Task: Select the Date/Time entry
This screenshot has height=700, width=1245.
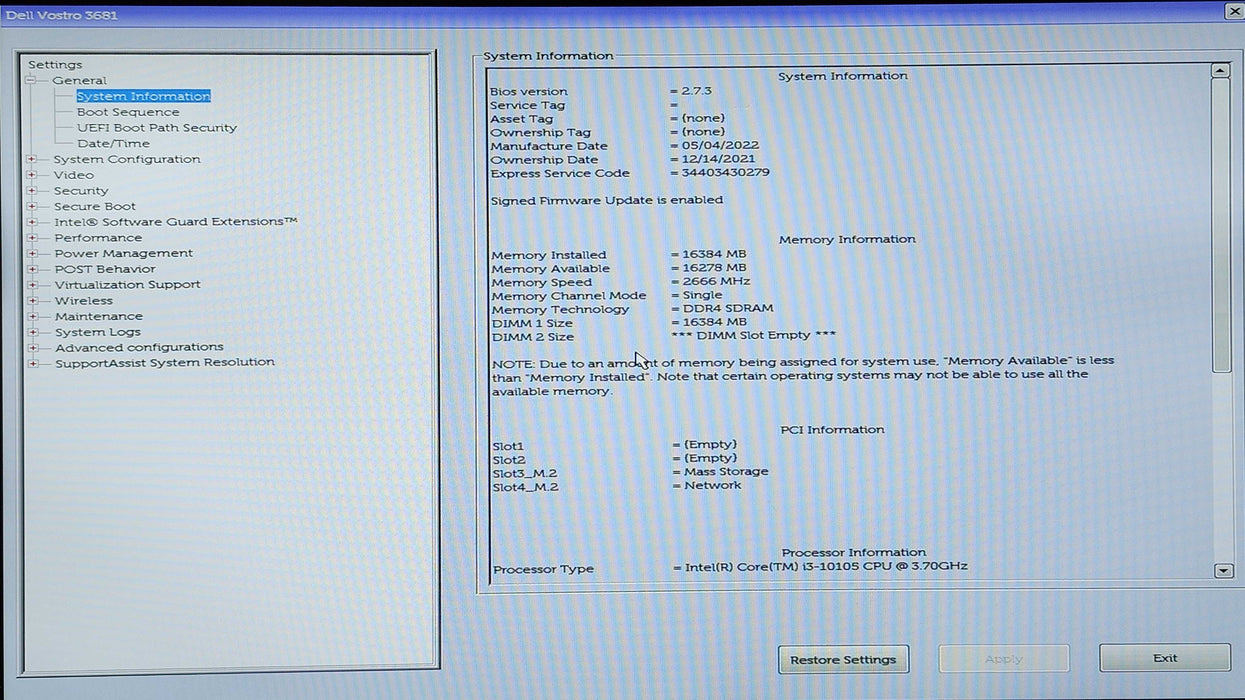Action: point(113,143)
